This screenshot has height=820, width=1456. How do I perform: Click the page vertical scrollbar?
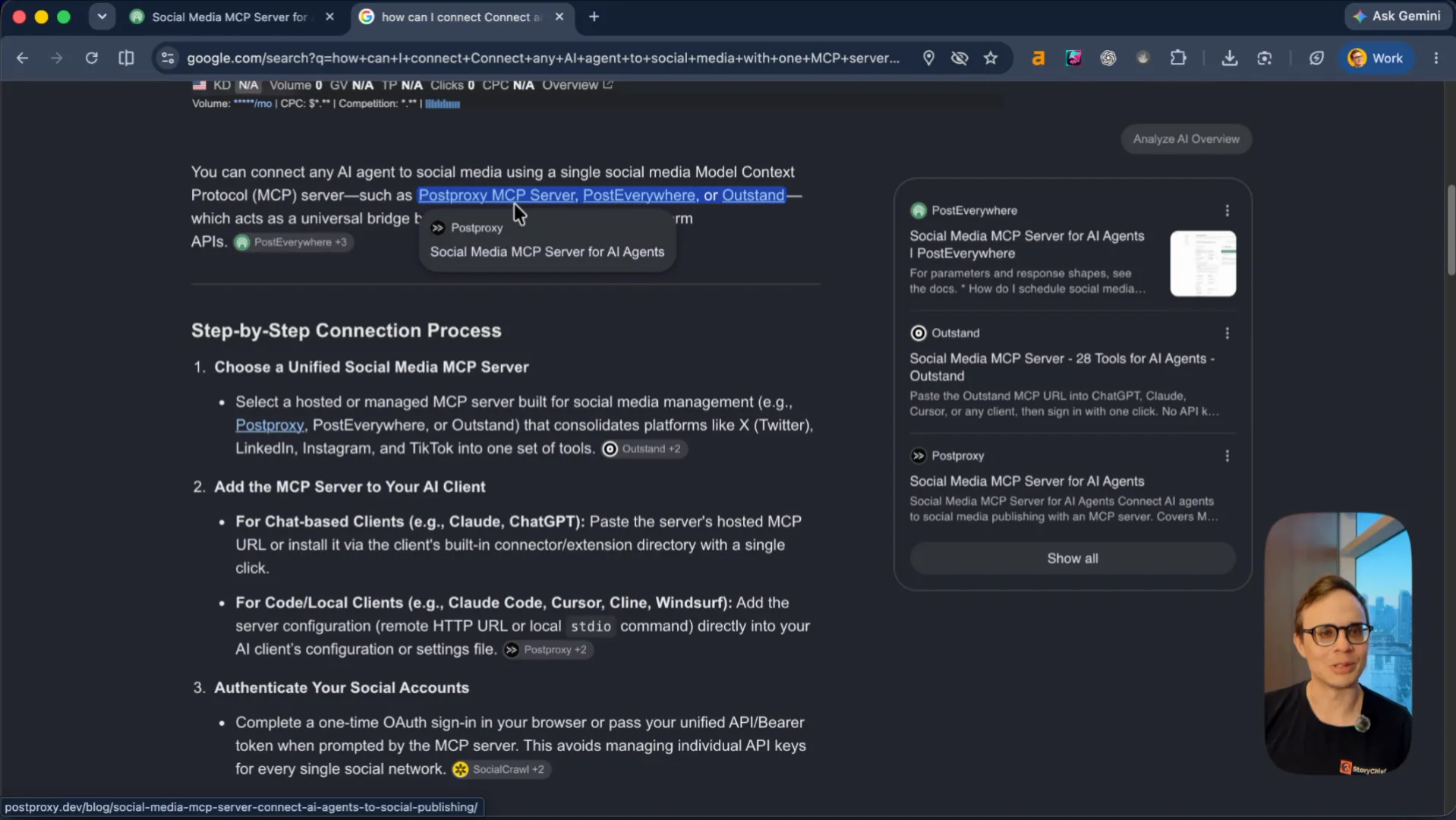pos(1450,229)
